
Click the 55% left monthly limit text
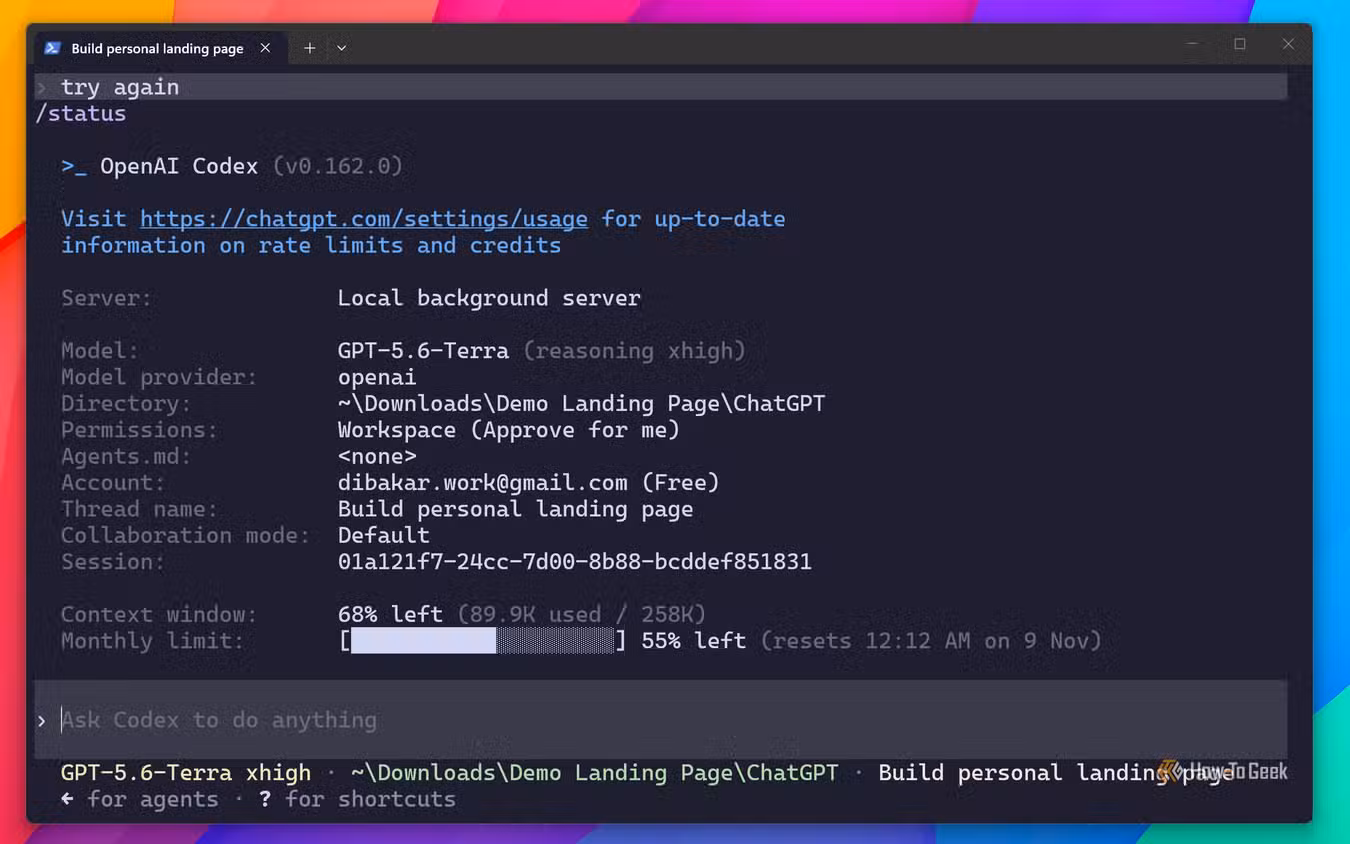694,641
